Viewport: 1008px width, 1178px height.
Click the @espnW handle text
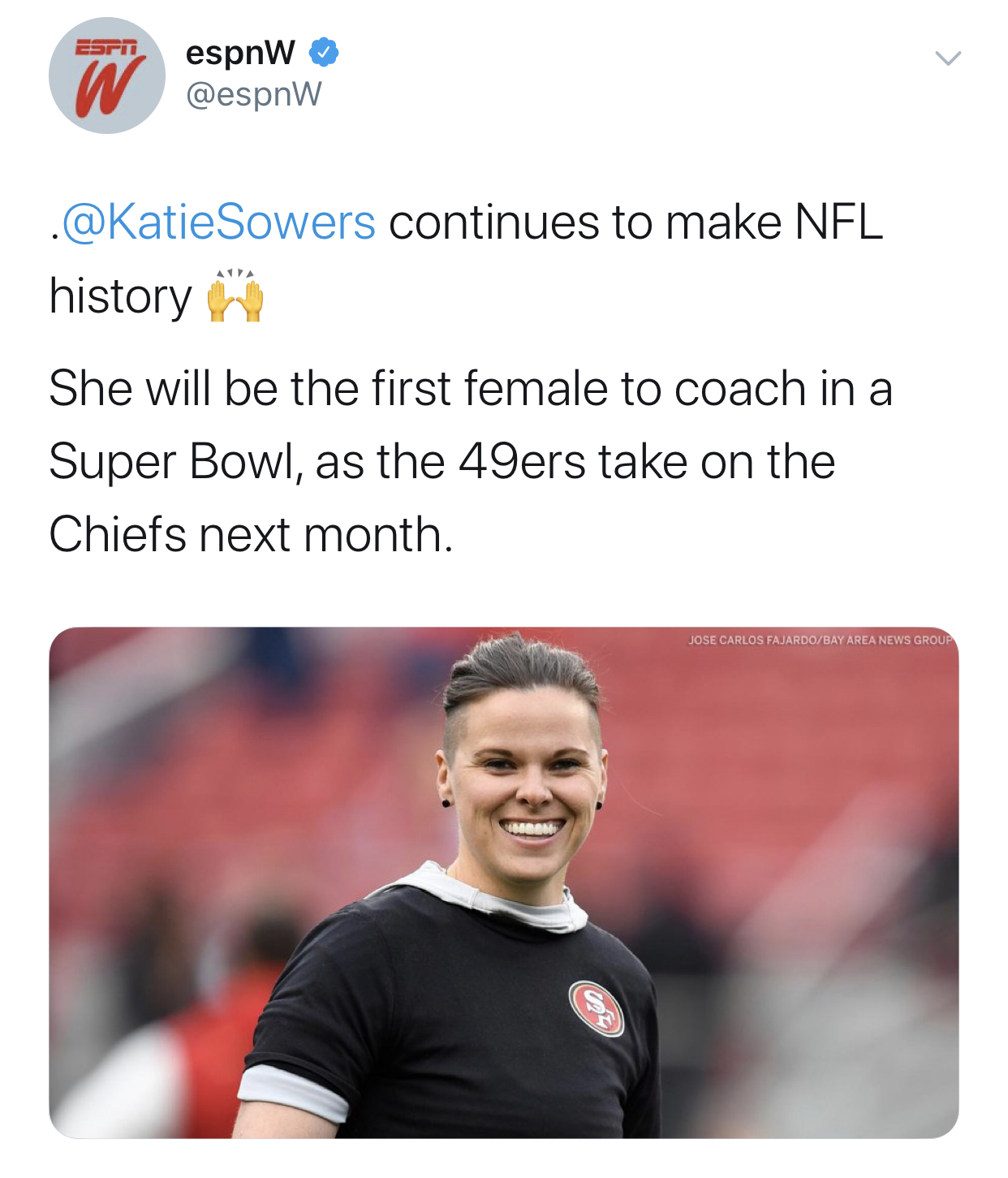pos(254,96)
